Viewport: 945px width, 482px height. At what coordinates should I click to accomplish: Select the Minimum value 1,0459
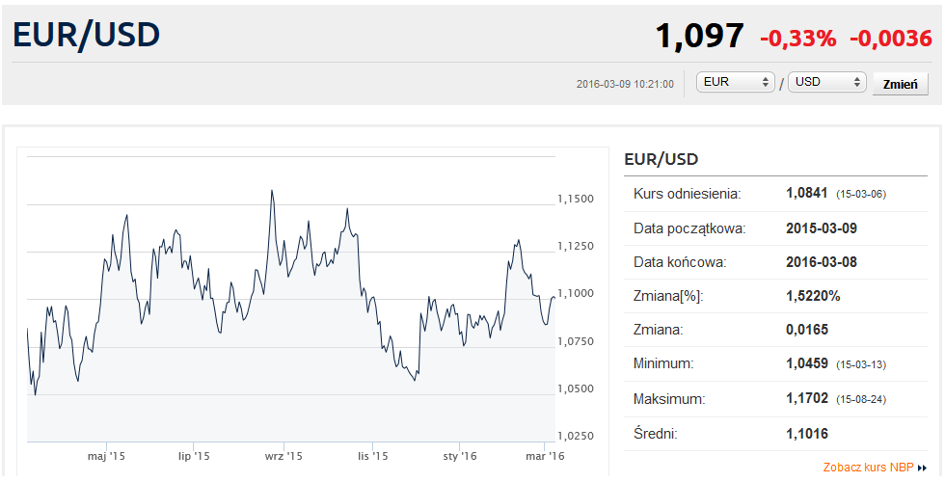807,364
